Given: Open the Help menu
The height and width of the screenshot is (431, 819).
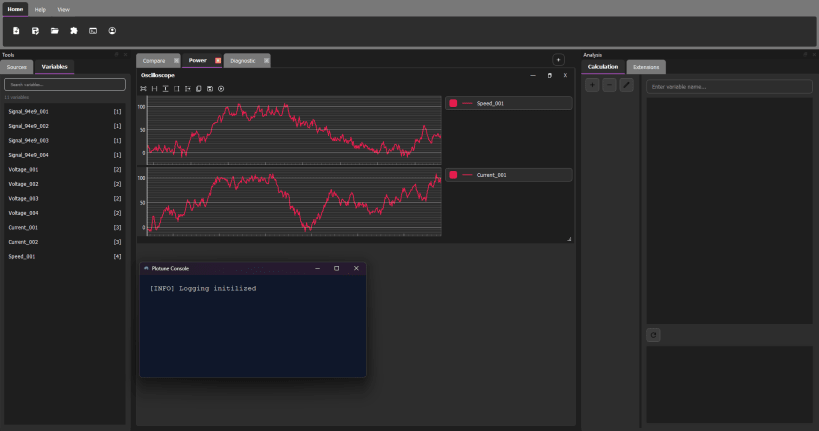Looking at the screenshot, I should point(40,9).
